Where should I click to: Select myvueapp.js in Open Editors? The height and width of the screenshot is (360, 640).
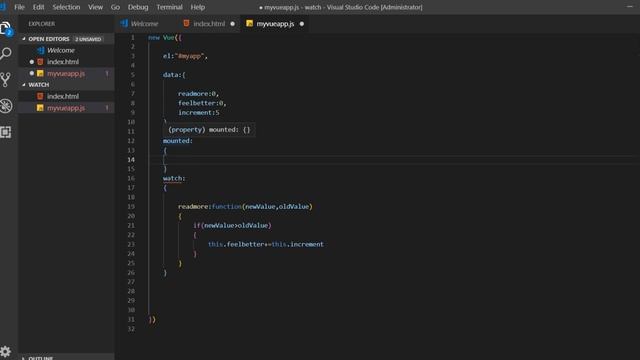coord(66,73)
